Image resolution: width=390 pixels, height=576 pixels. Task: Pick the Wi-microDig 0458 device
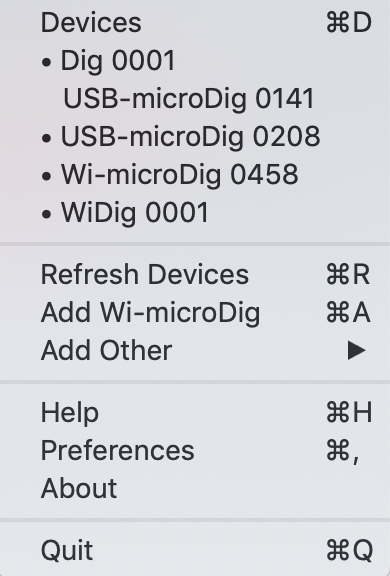coord(195,174)
